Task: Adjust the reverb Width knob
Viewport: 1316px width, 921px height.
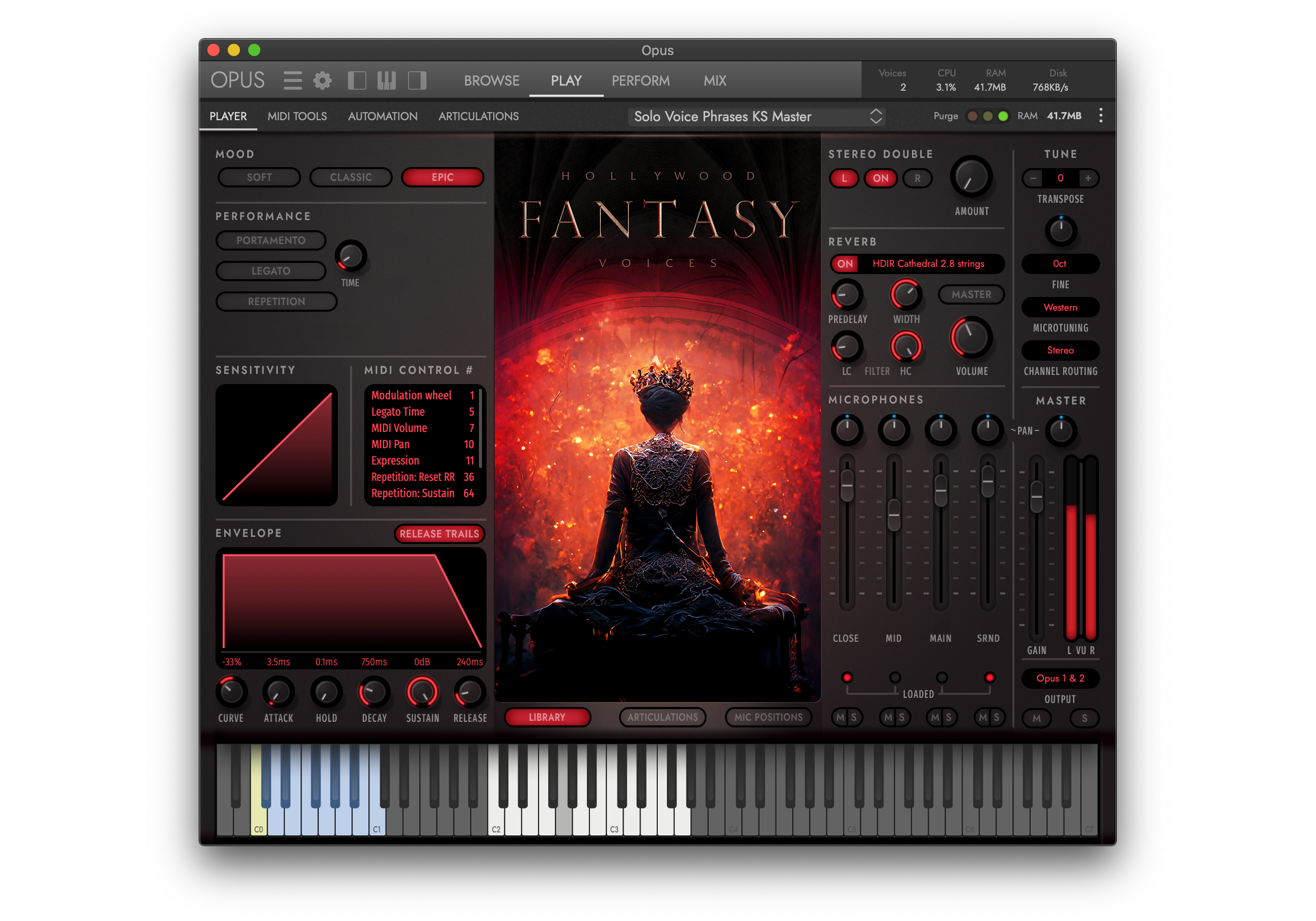Action: pyautogui.click(x=906, y=295)
